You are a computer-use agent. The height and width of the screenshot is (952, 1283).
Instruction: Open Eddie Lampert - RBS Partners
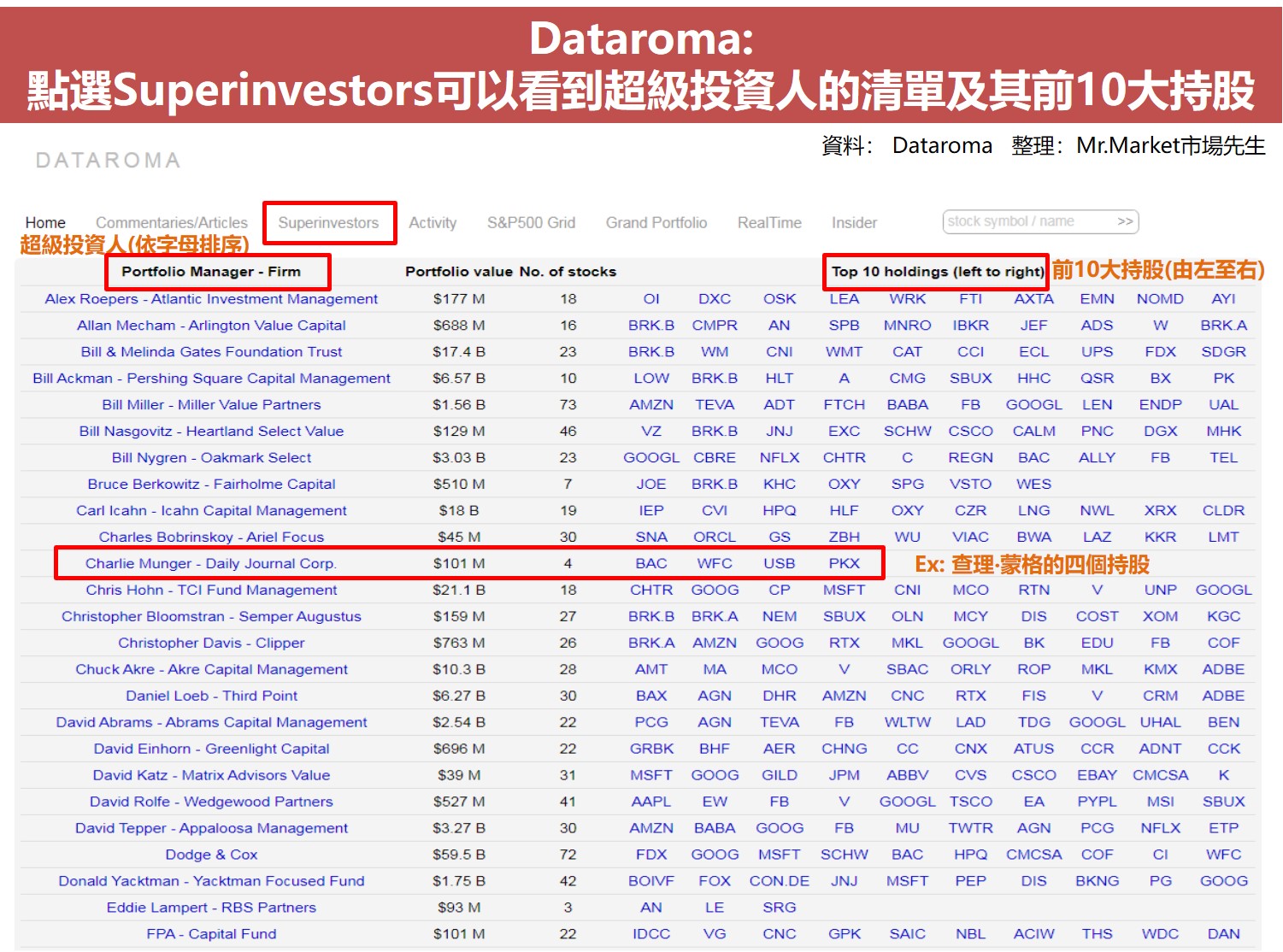pos(211,908)
